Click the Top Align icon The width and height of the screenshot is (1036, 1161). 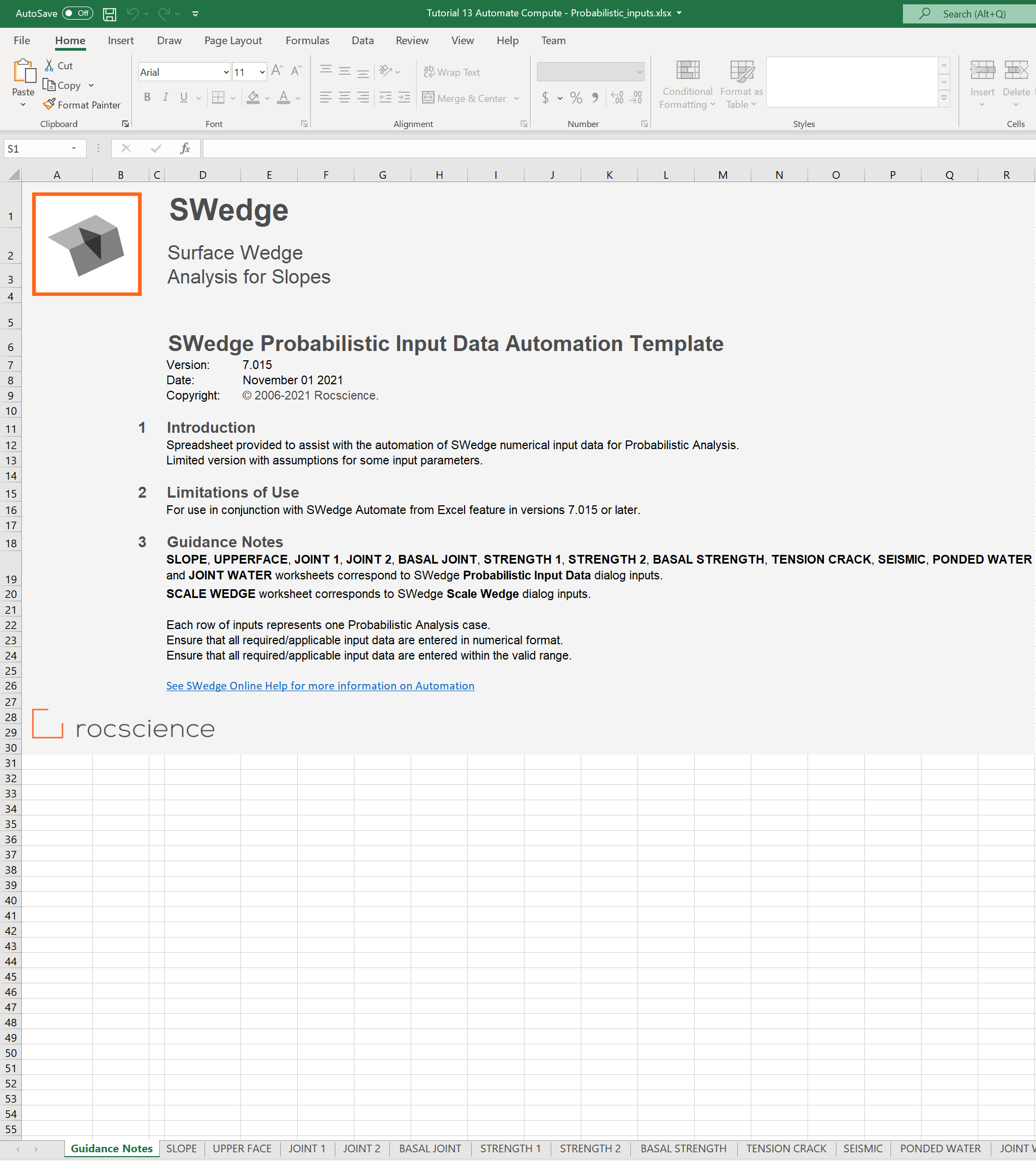[x=326, y=70]
